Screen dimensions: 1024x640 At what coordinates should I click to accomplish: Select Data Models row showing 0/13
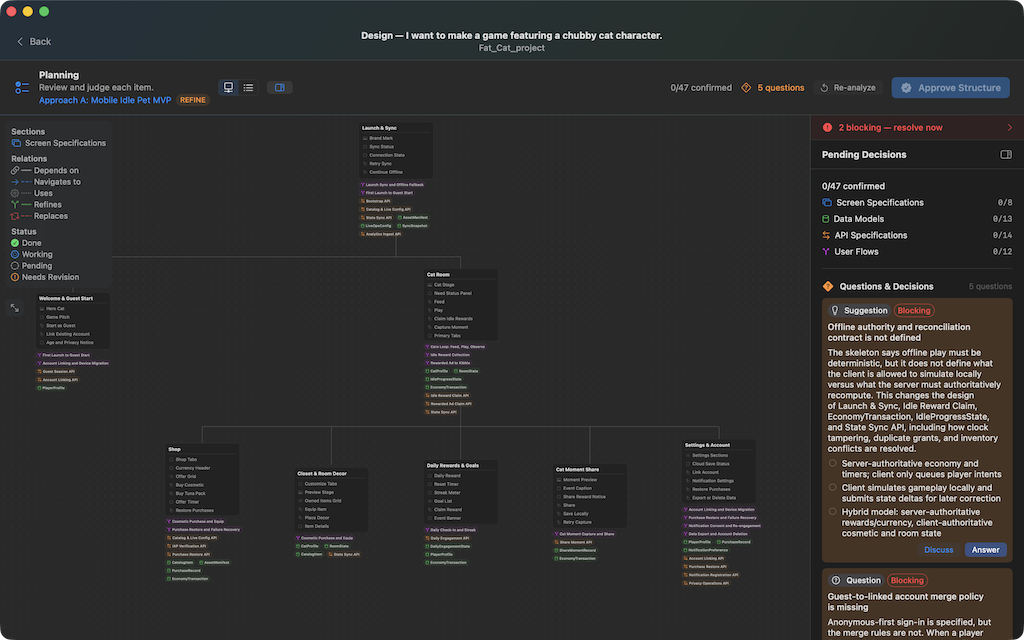917,219
